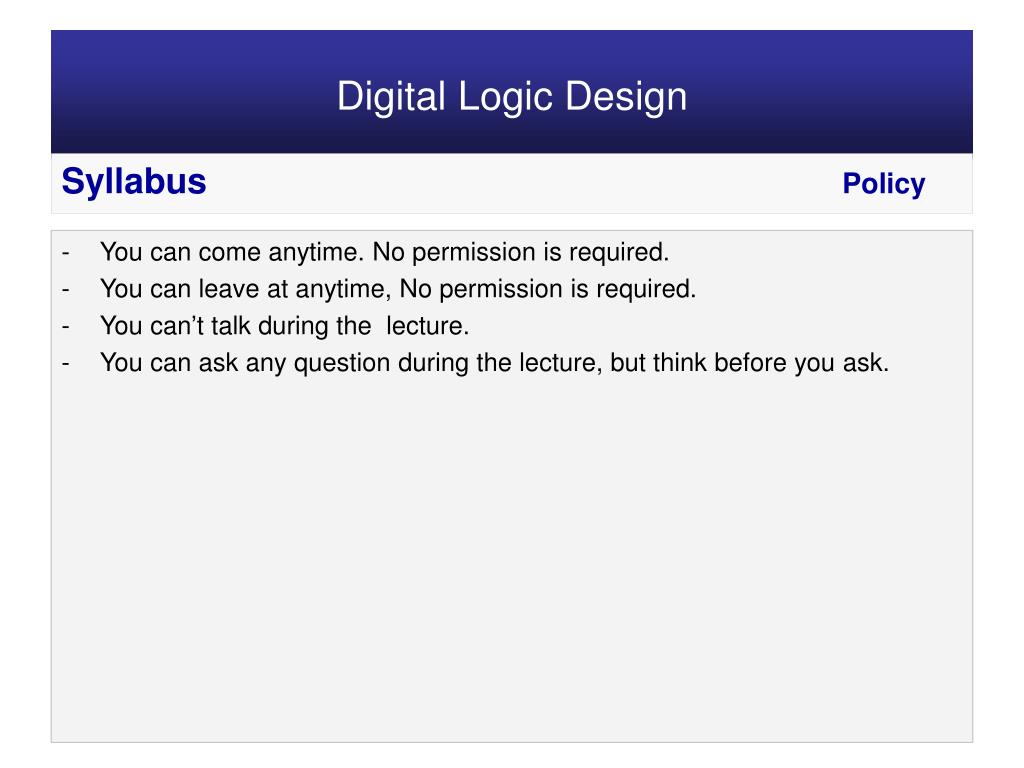Click the word "question" in the last bullet
This screenshot has height=768, width=1024.
pos(342,364)
